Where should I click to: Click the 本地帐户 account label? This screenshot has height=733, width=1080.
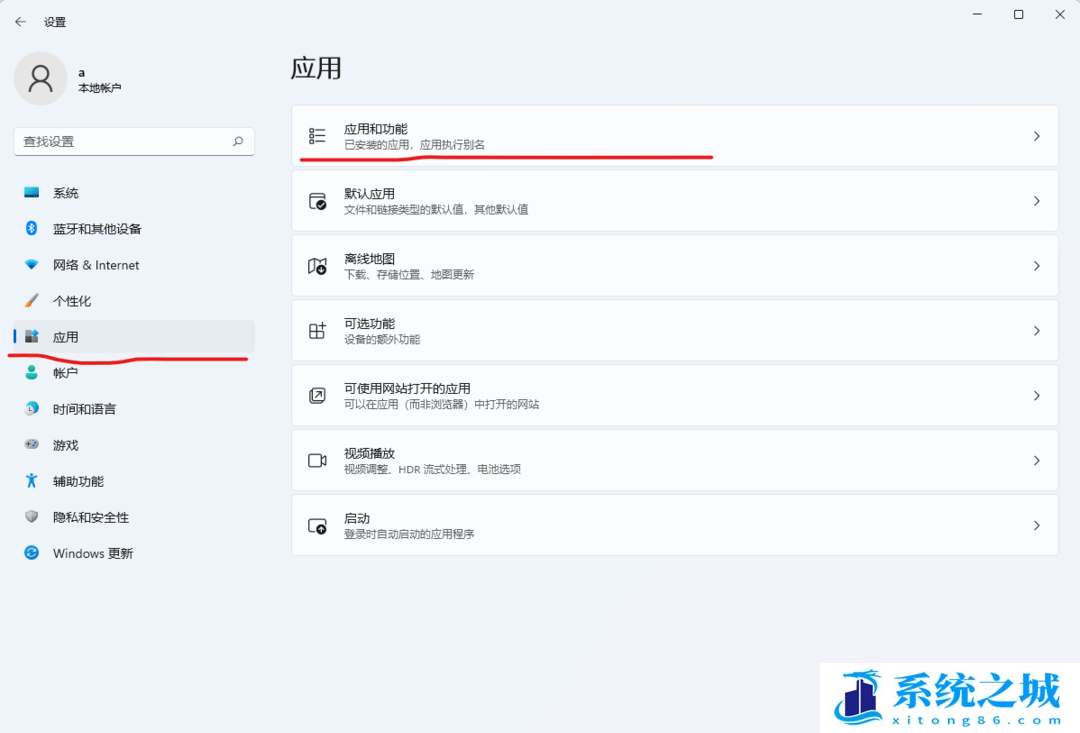[x=100, y=88]
